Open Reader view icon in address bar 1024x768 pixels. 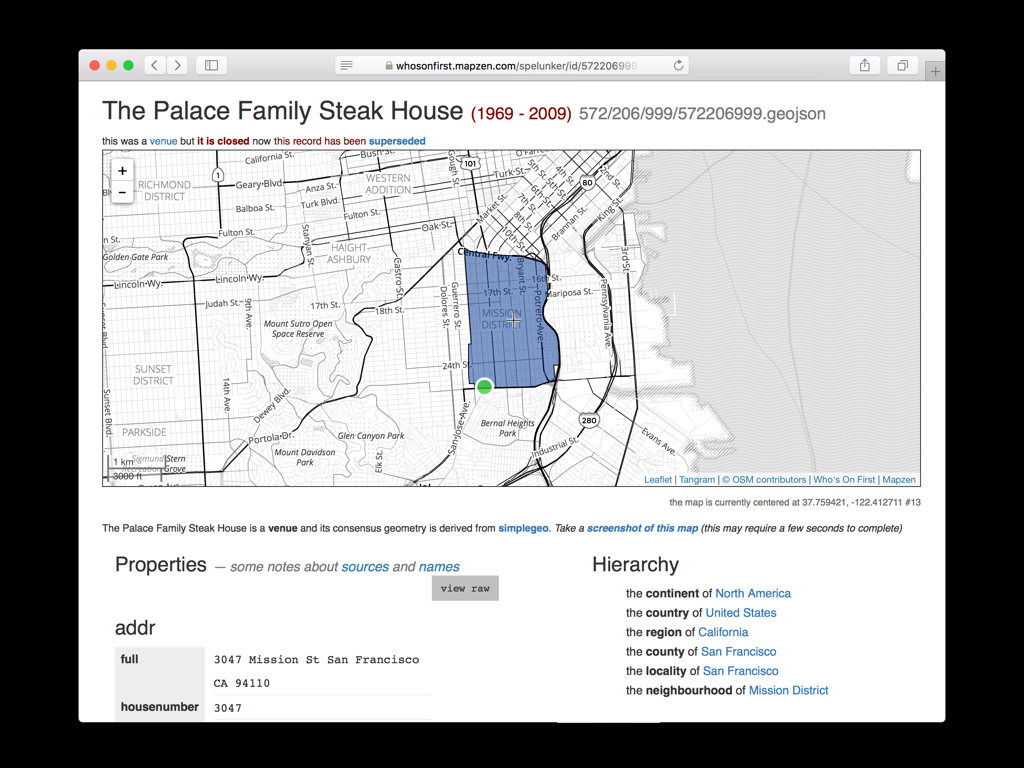(347, 66)
